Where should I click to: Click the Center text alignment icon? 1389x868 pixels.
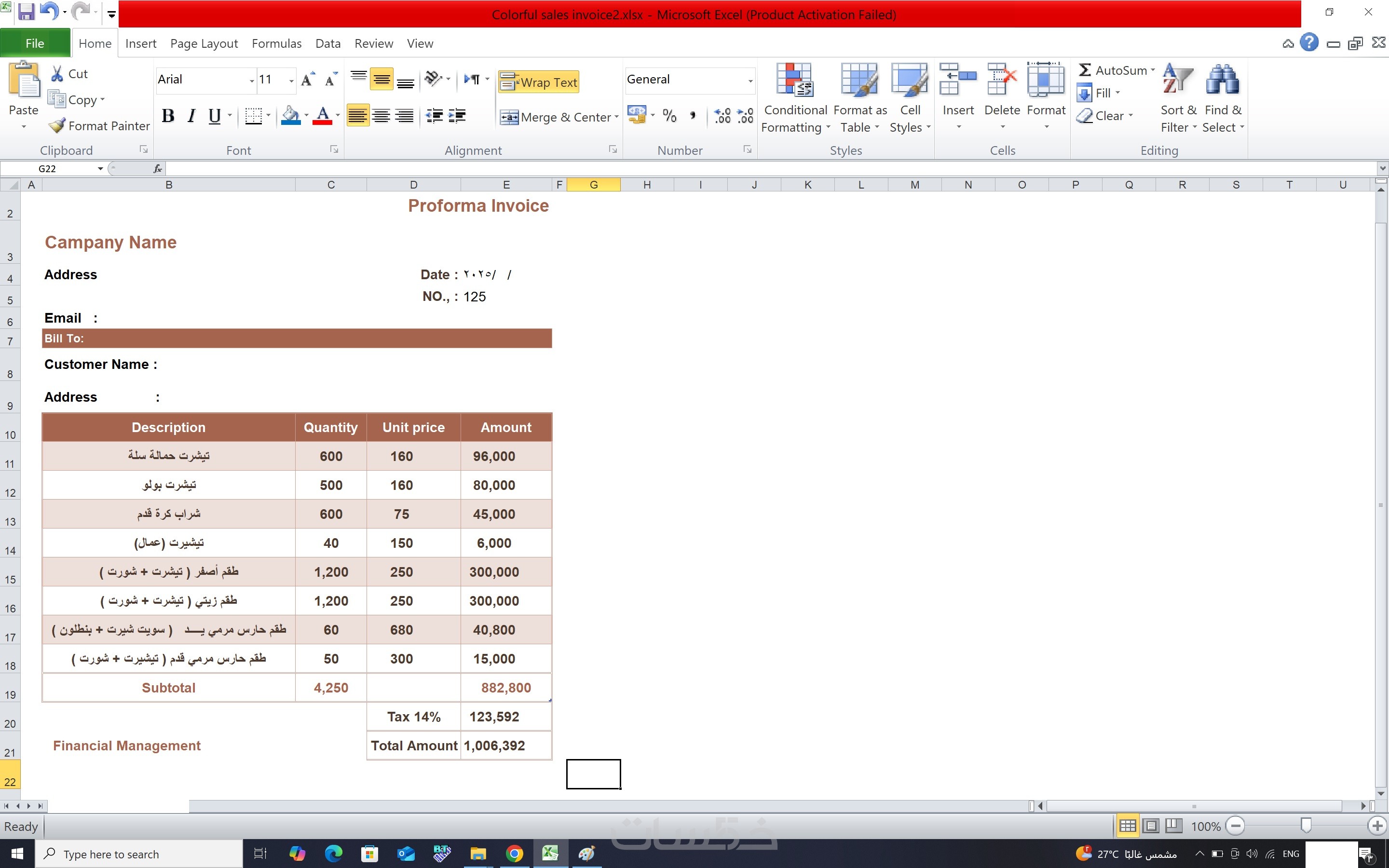tap(381, 116)
